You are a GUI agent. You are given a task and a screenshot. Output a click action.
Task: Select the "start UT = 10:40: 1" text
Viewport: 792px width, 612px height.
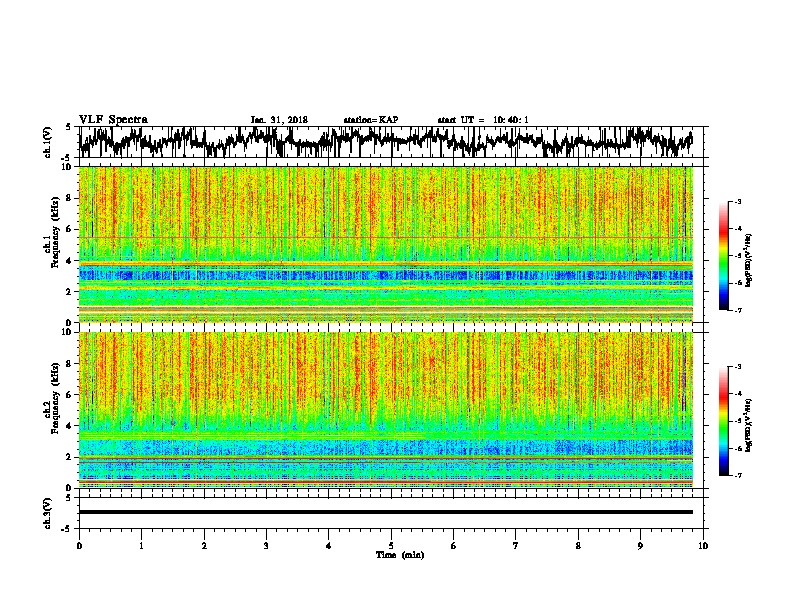pos(483,120)
